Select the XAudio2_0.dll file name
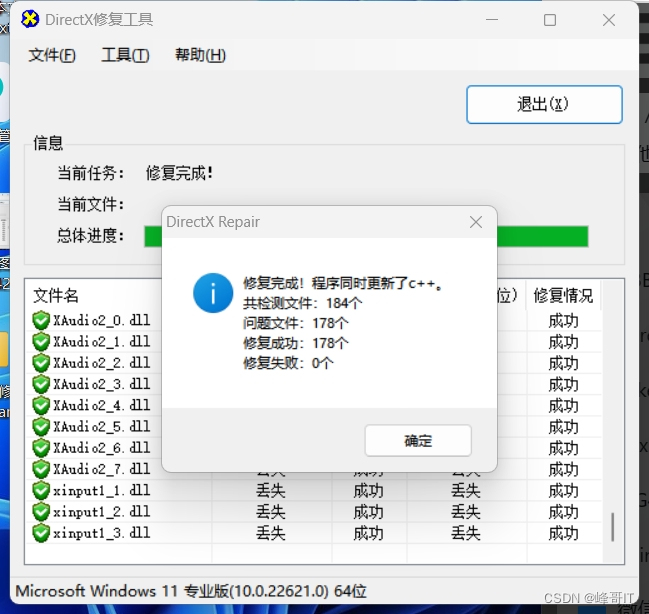The width and height of the screenshot is (649, 614). click(101, 320)
